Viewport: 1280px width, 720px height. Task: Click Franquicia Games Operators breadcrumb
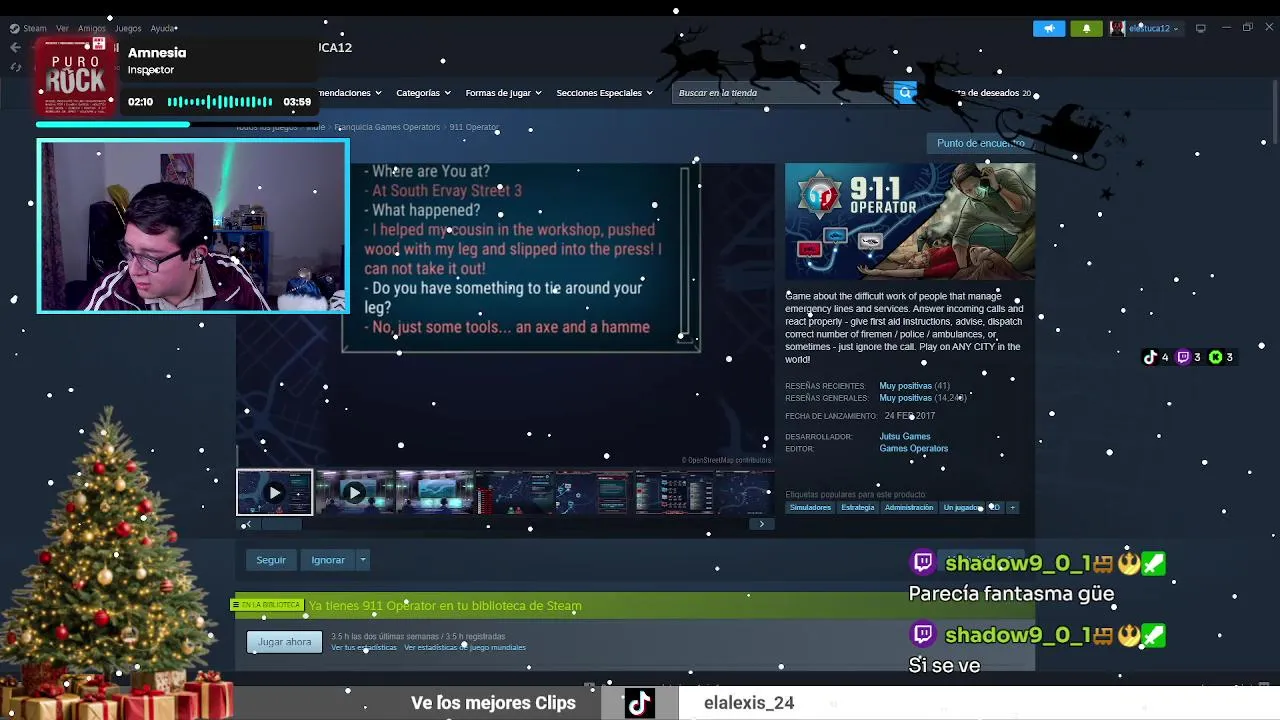coord(387,127)
